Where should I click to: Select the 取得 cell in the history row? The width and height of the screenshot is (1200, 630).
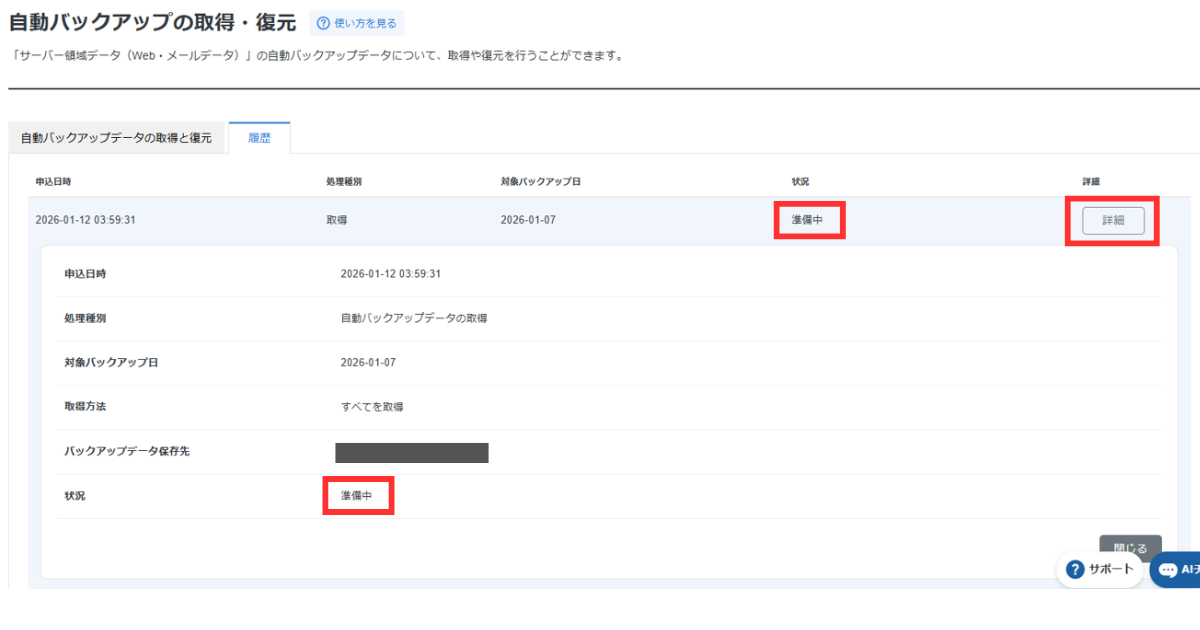(x=337, y=220)
